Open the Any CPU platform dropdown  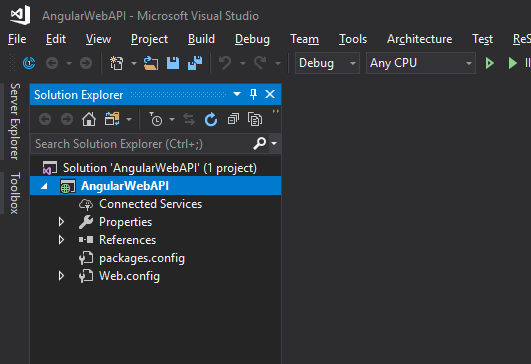[421, 63]
